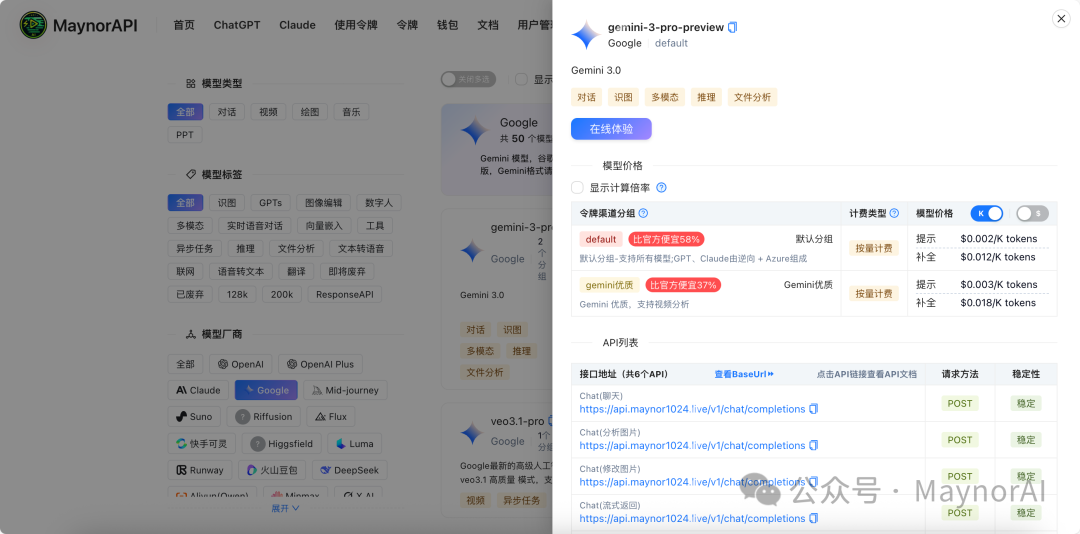Expand the vendor list with 展开
This screenshot has height=534, width=1080.
pos(285,509)
